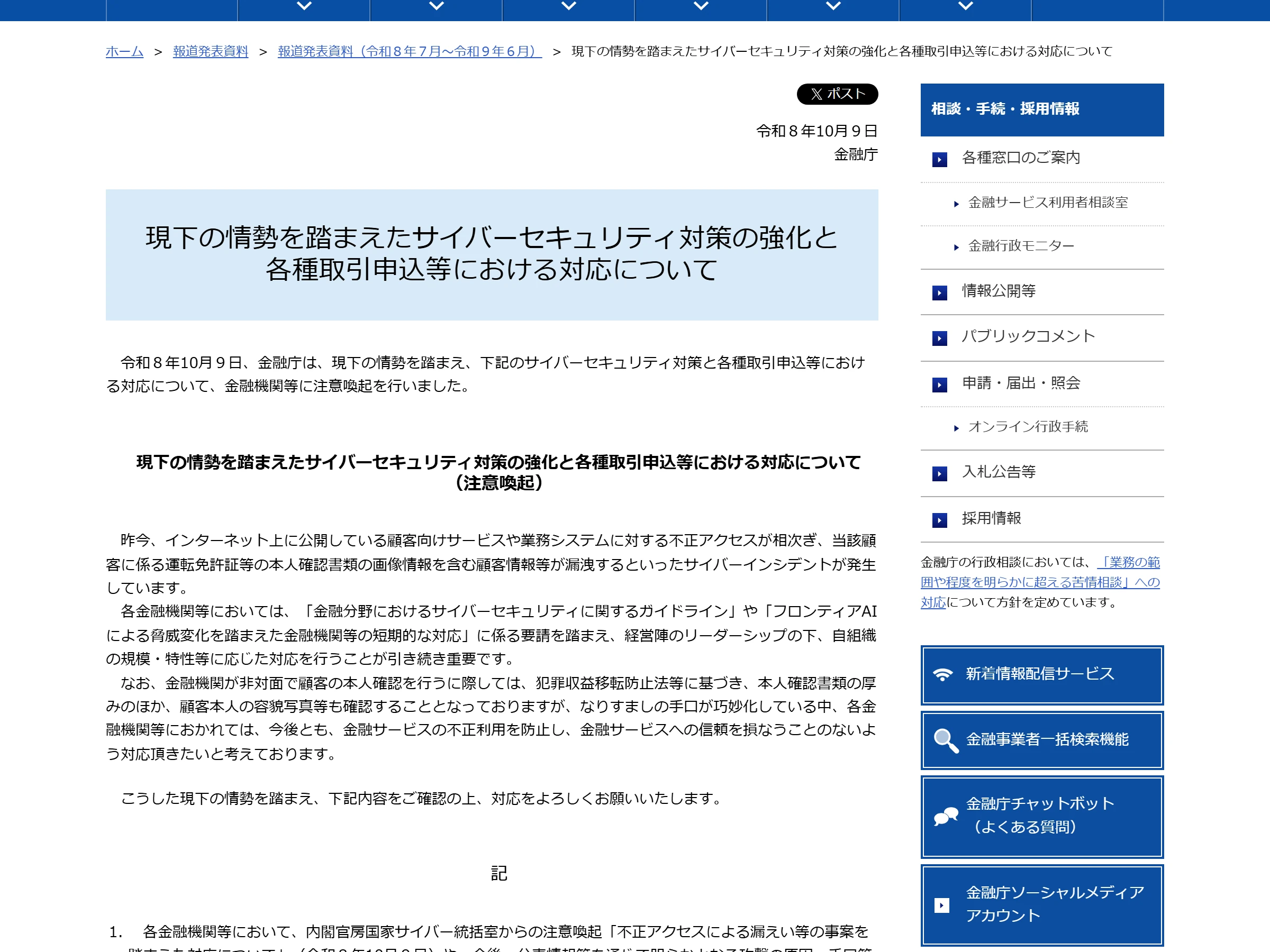Open the ホーム breadcrumb link

click(124, 52)
